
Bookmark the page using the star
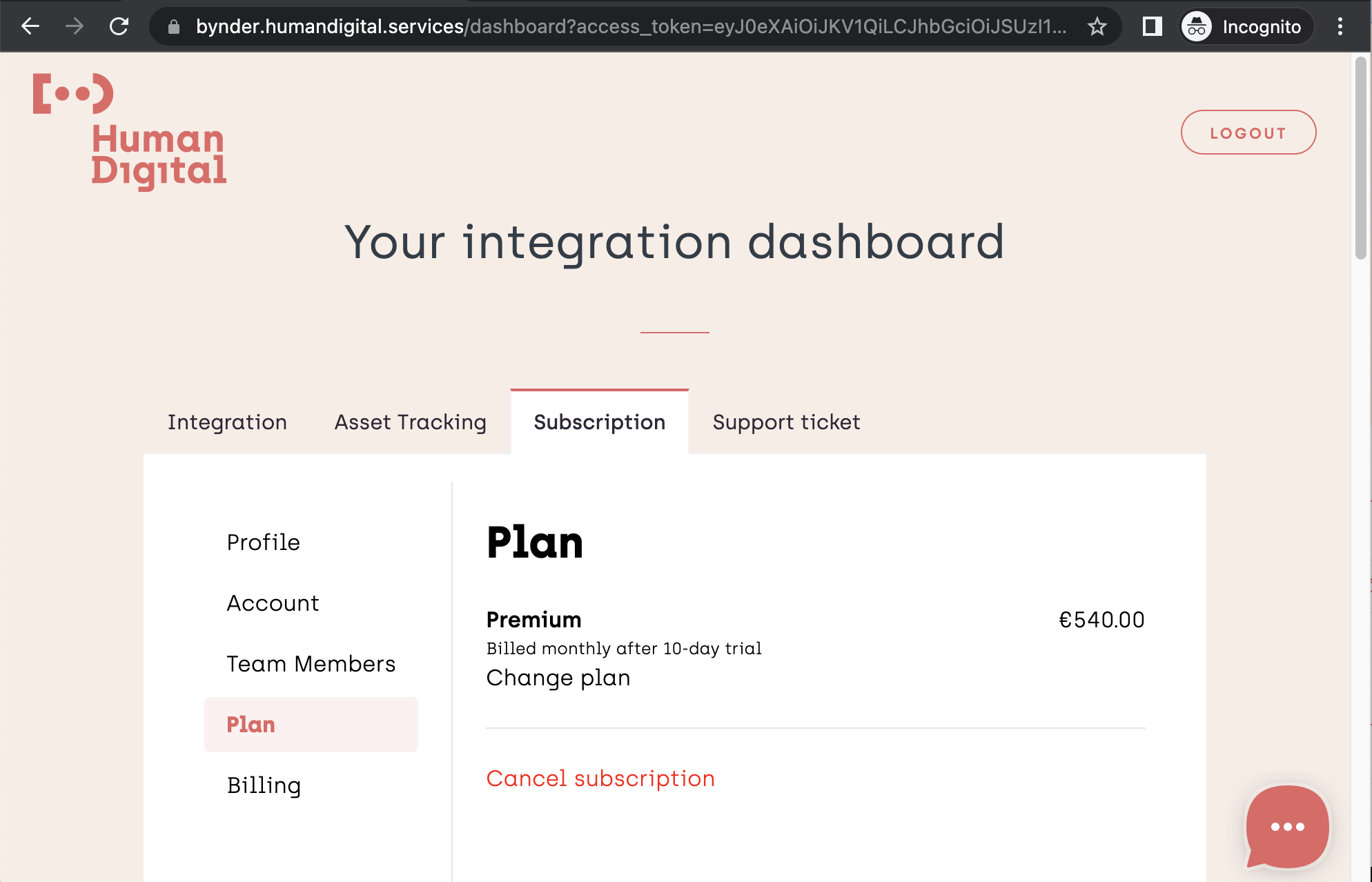(x=1097, y=26)
